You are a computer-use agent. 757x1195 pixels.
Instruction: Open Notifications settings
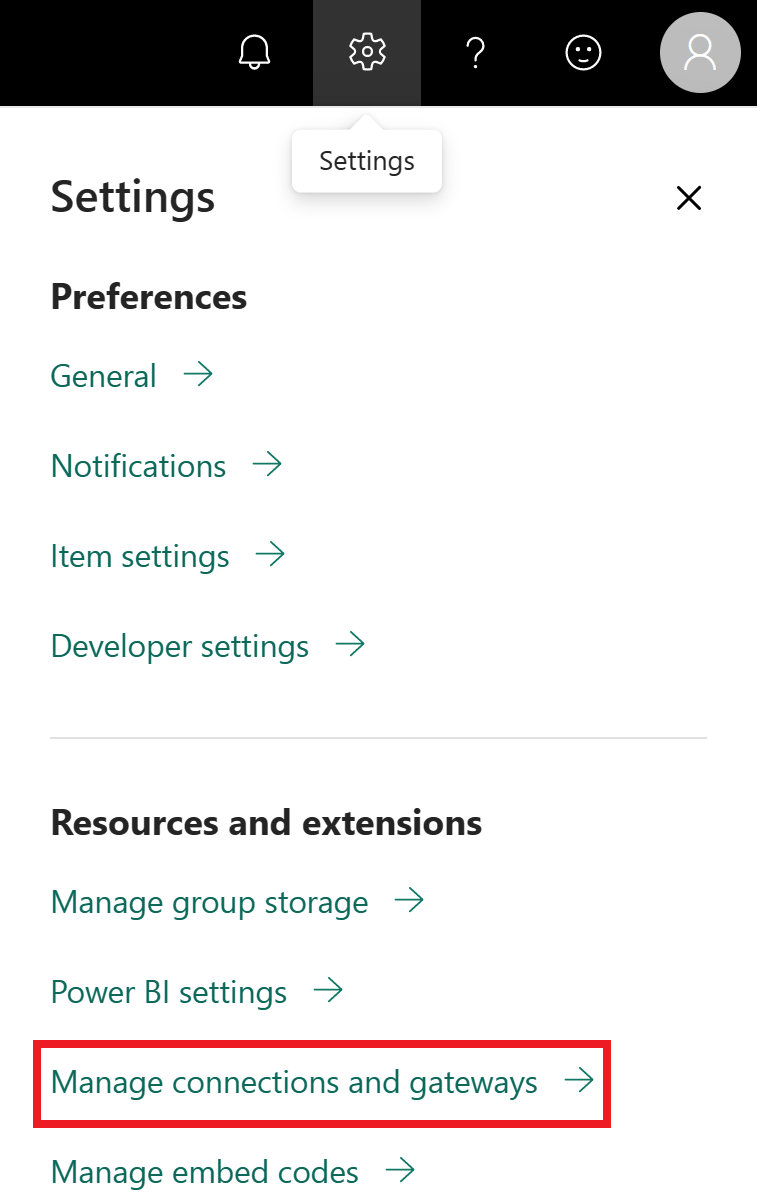pos(138,466)
